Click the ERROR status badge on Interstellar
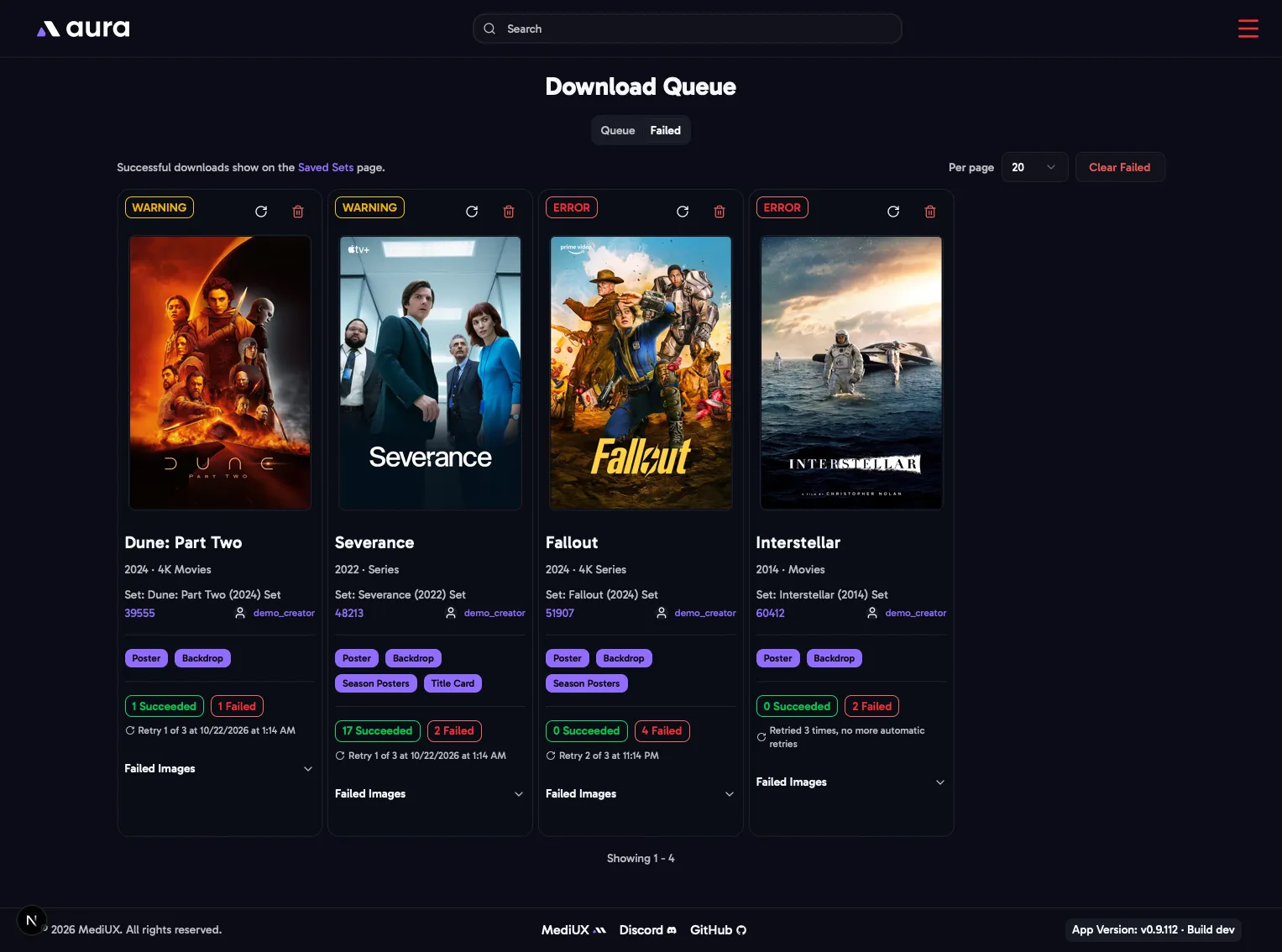Screen dimensions: 1282x952 782,207
